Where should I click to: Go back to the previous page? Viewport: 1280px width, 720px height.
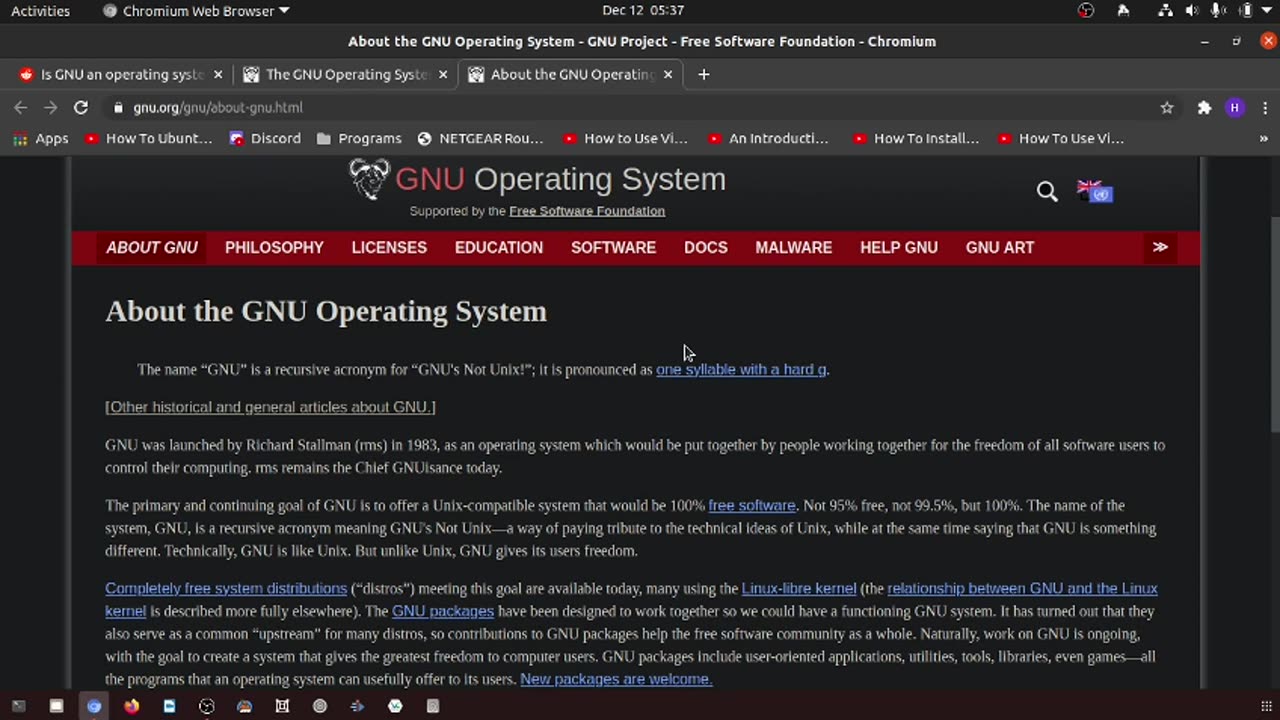(x=21, y=107)
